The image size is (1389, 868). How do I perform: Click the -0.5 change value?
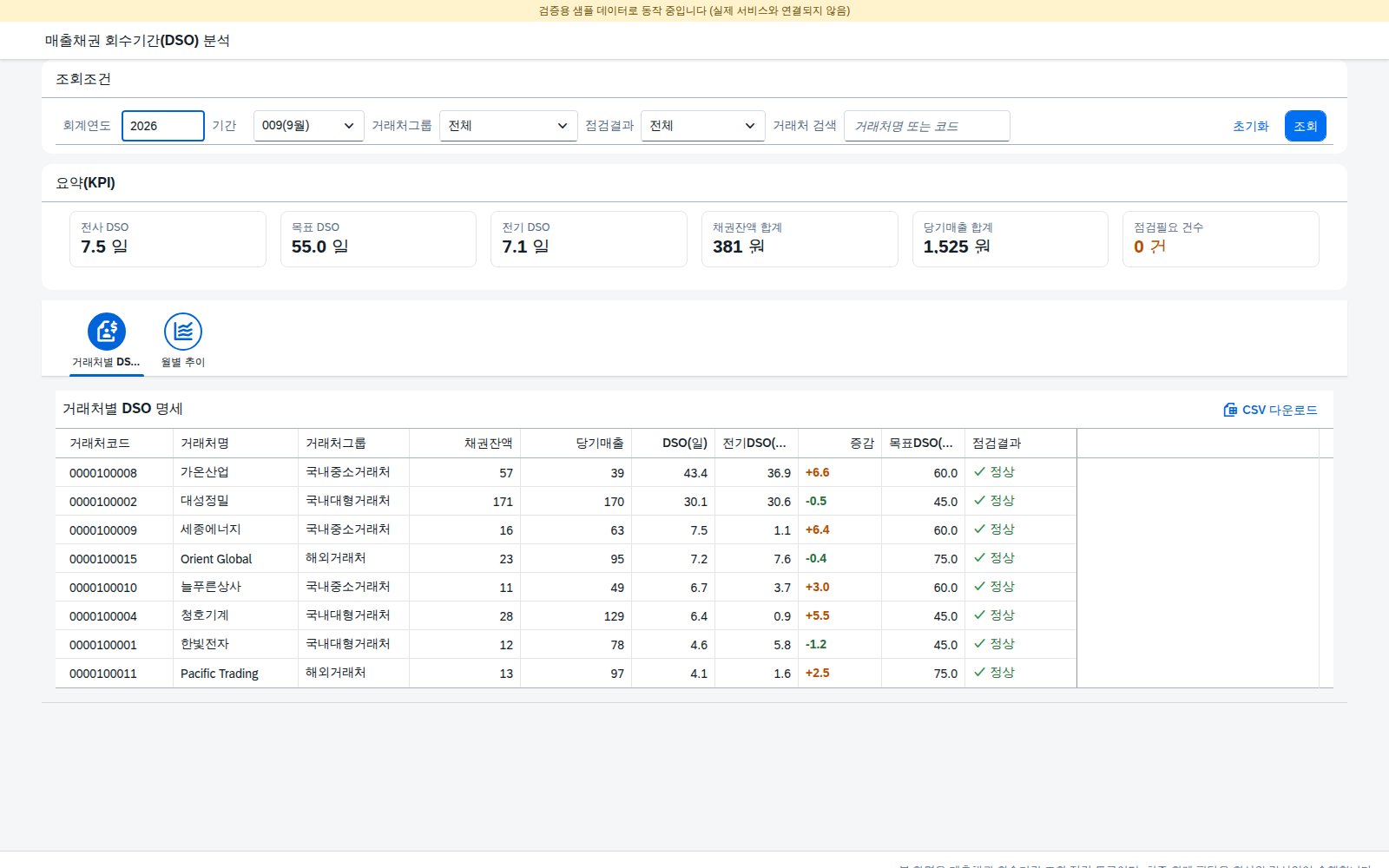pyautogui.click(x=816, y=501)
